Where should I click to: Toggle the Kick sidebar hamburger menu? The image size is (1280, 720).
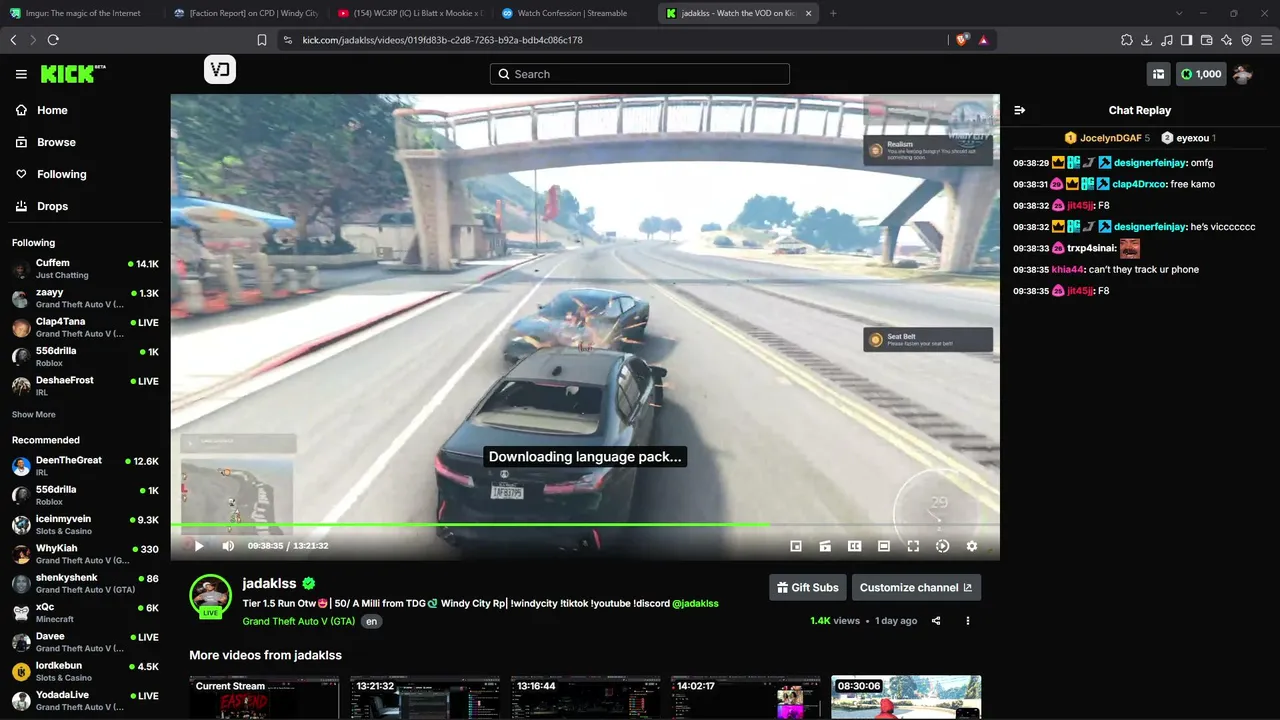click(21, 74)
